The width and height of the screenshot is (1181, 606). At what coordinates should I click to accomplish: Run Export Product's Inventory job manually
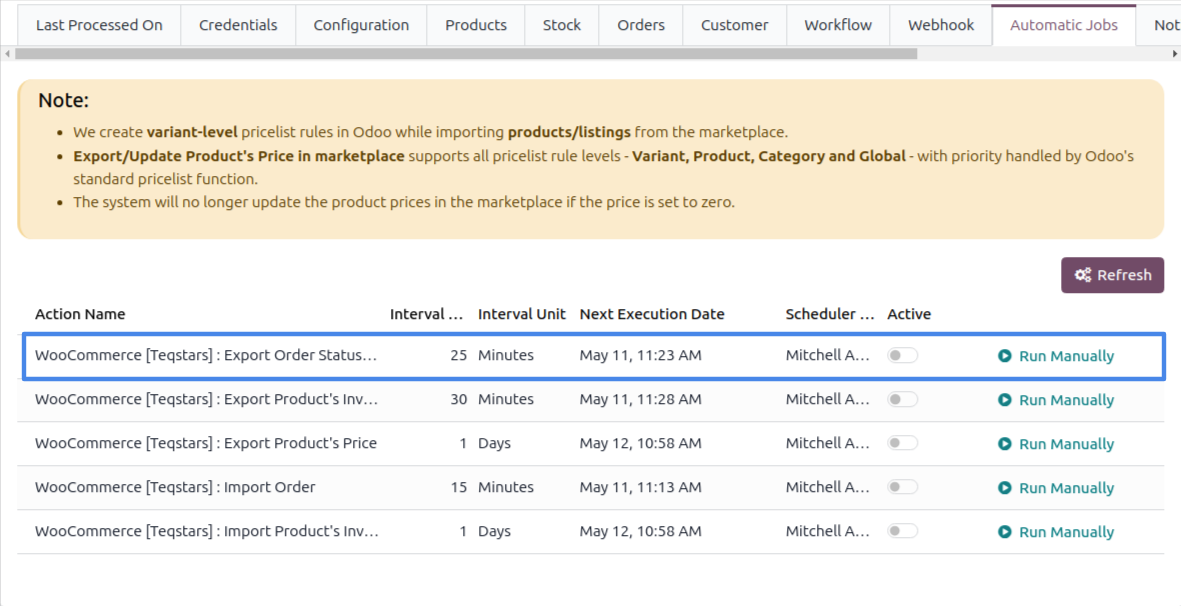click(1056, 400)
